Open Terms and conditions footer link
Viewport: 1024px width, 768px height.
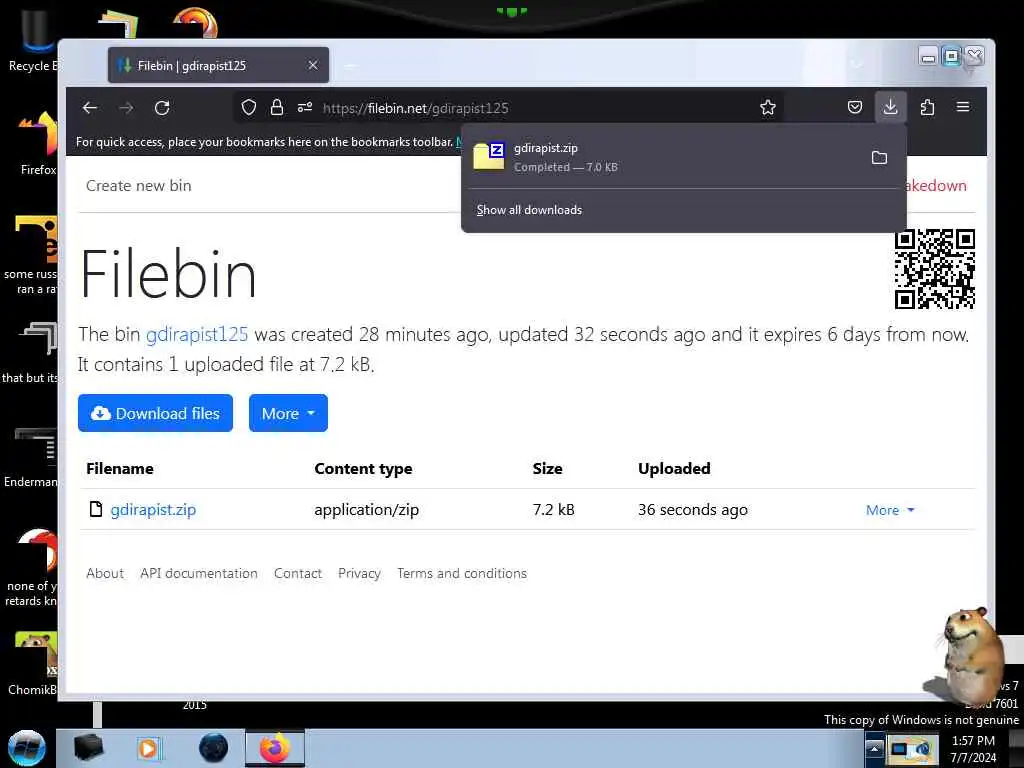coord(462,573)
